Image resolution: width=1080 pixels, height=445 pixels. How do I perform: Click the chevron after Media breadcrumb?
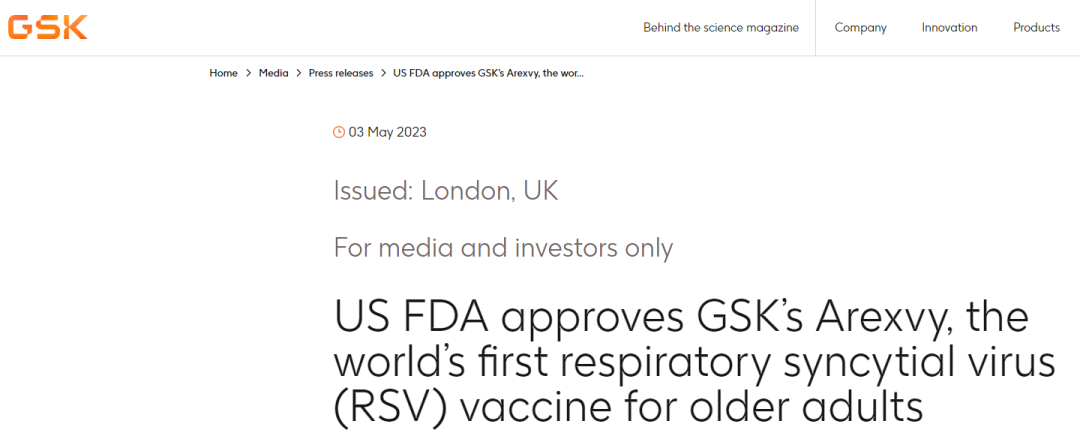coord(298,73)
